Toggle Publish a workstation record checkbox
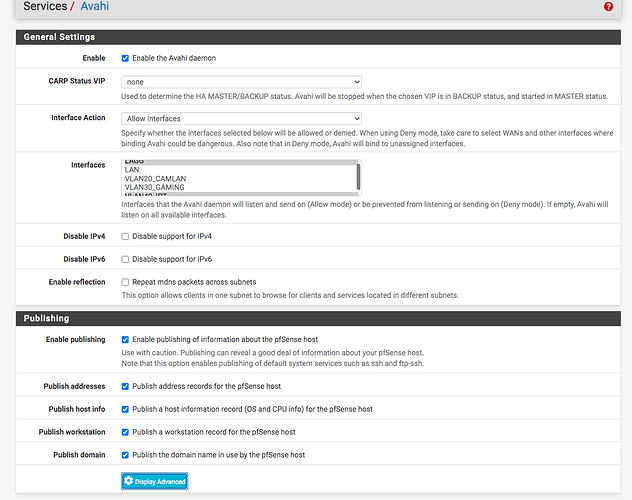632x500 pixels. 125,432
